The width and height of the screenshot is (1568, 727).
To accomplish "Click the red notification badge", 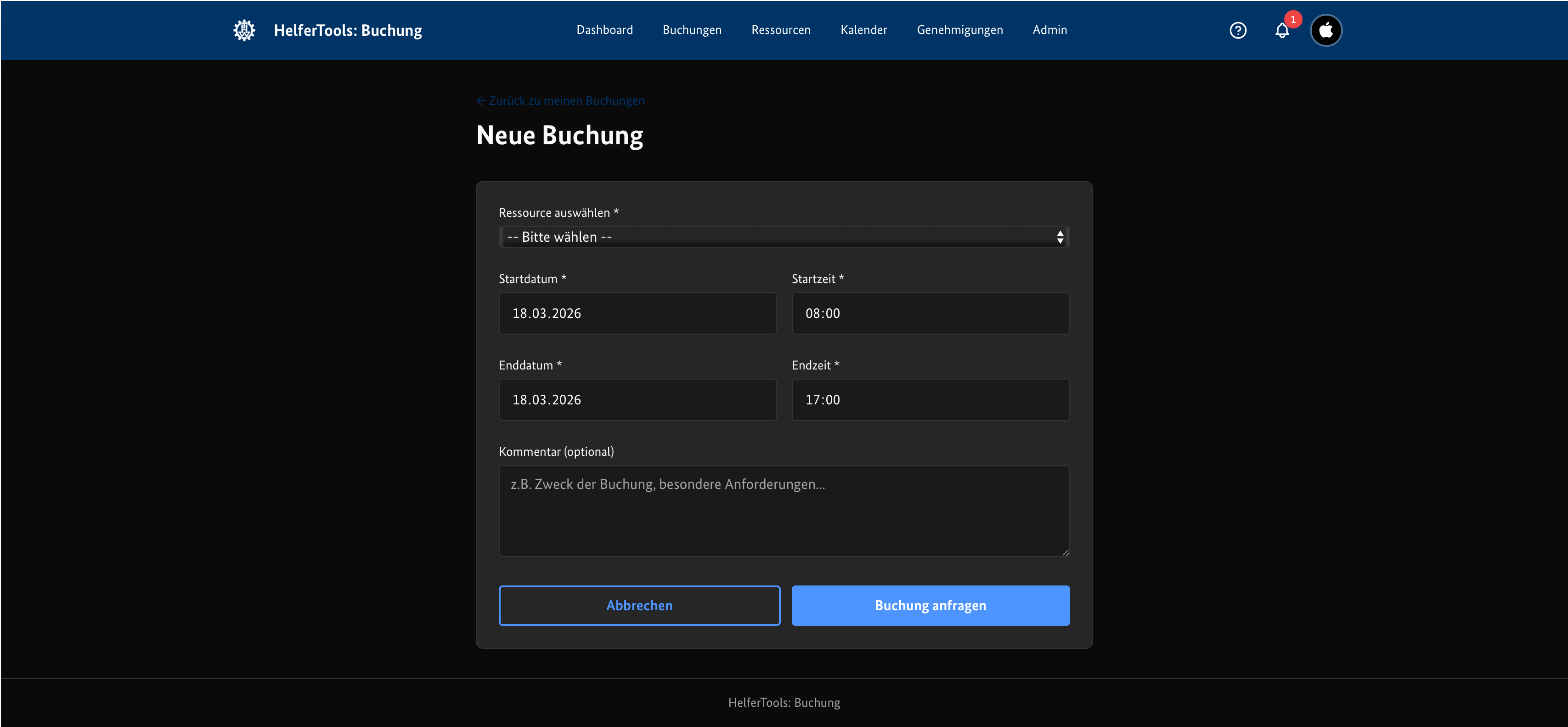I will [1293, 19].
